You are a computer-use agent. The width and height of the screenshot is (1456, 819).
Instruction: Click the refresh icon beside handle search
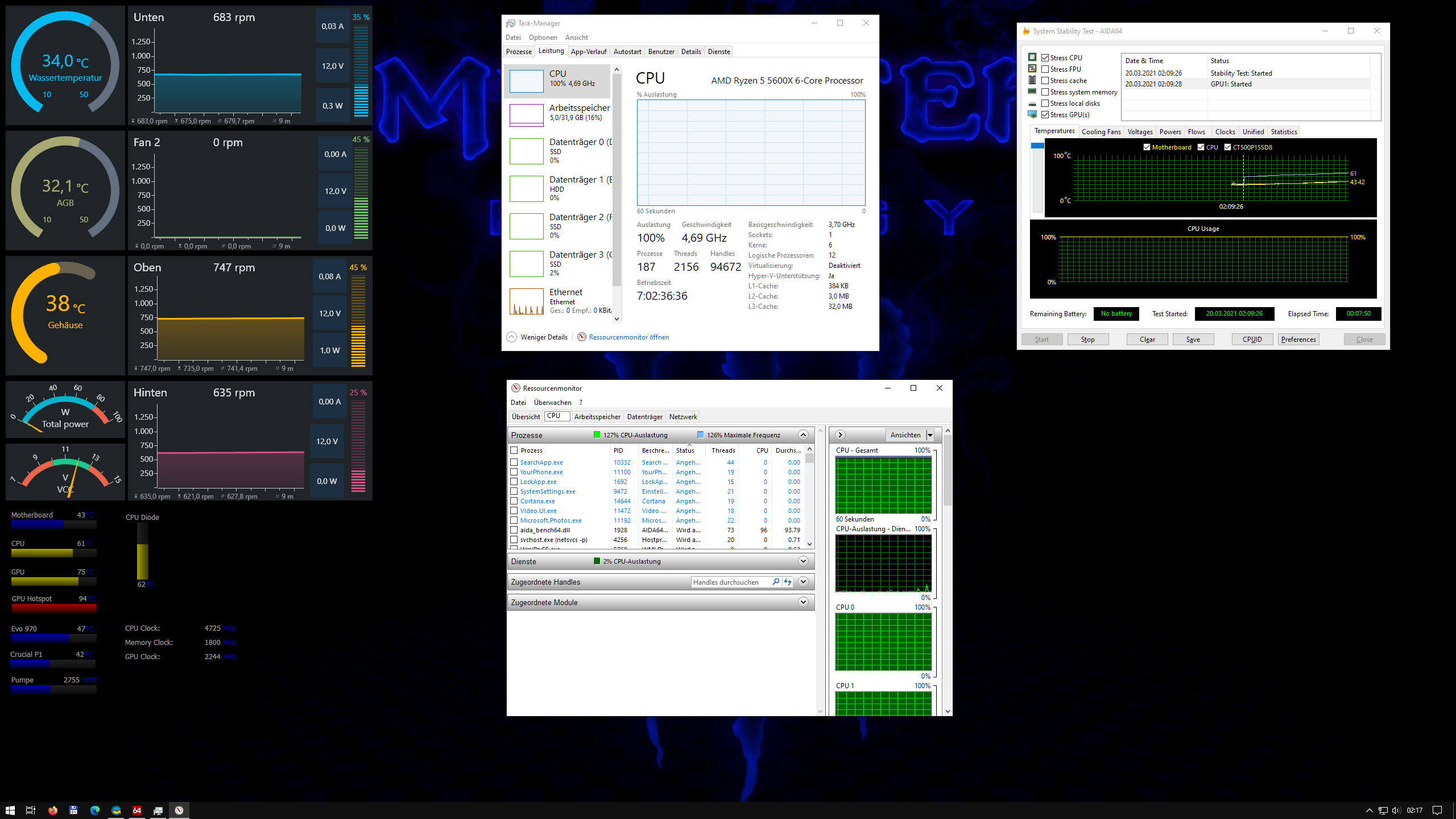tap(788, 582)
